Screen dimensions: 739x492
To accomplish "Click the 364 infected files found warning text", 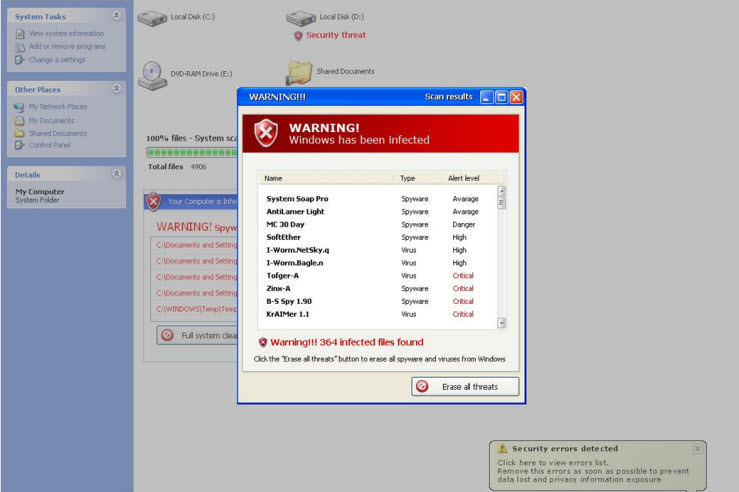I will (347, 342).
